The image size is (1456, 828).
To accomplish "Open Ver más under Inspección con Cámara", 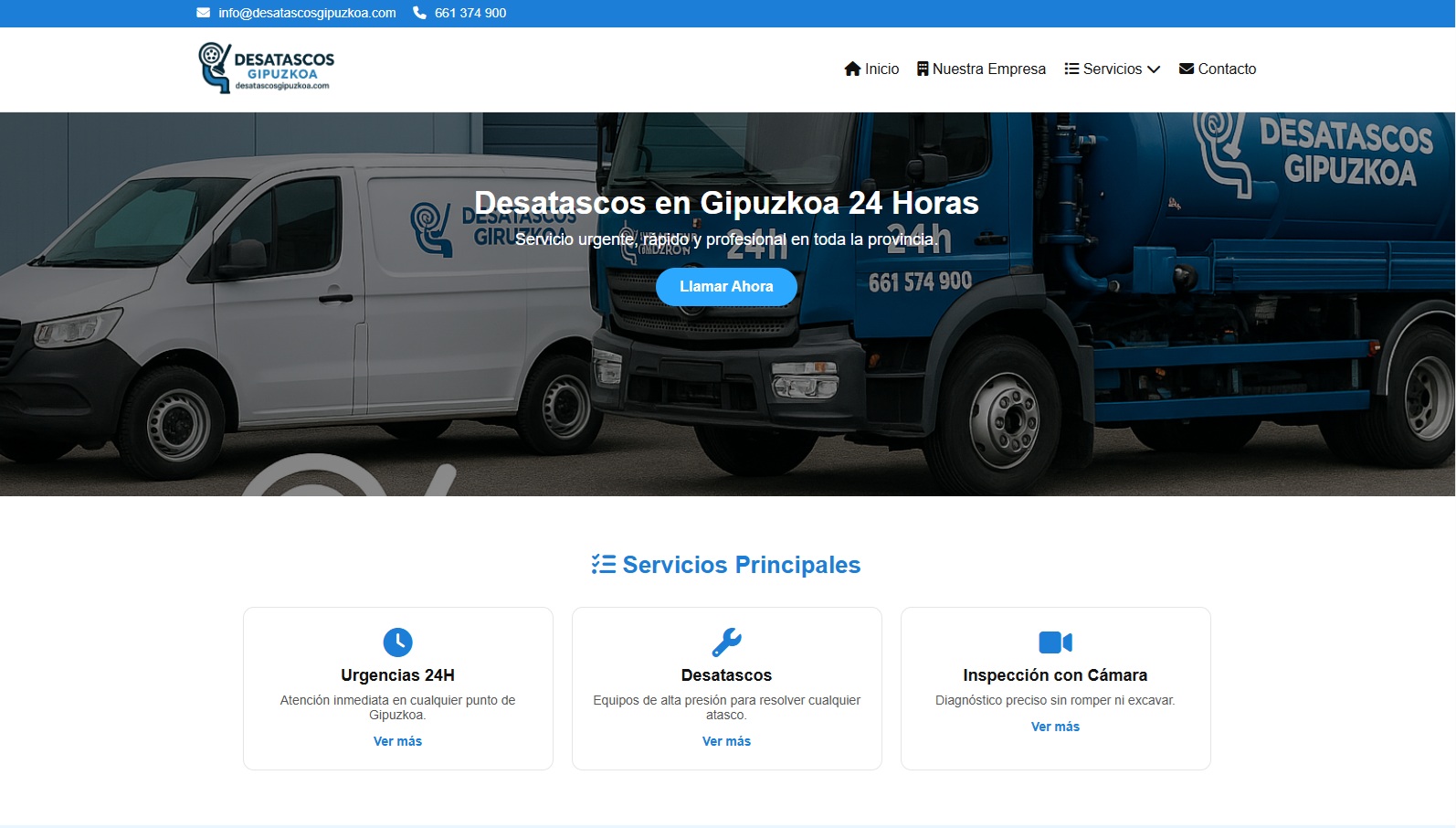I will click(1056, 727).
